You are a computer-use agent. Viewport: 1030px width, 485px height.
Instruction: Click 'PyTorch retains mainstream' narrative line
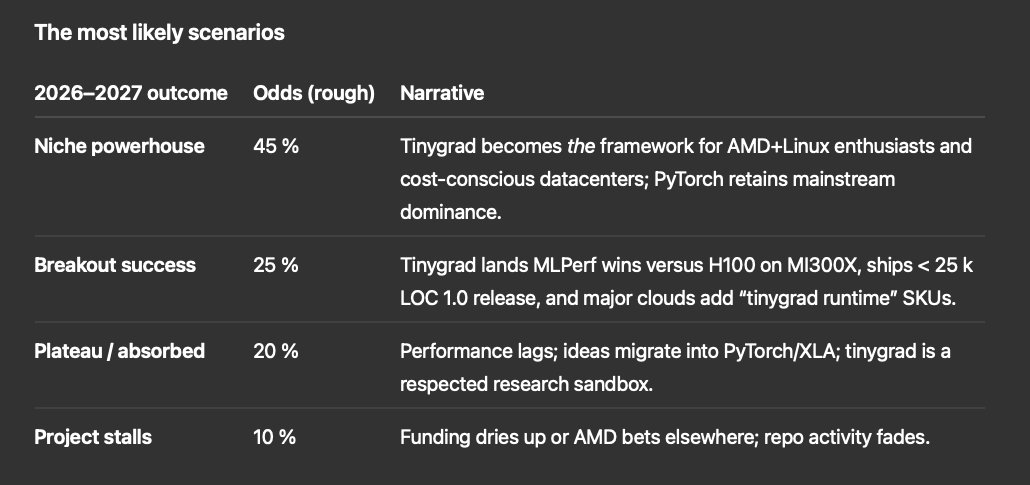click(x=774, y=179)
